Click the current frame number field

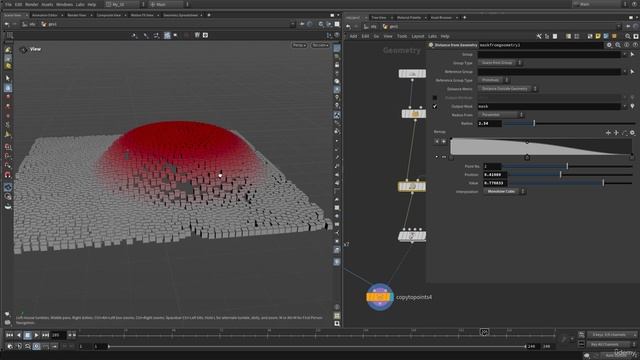point(58,335)
